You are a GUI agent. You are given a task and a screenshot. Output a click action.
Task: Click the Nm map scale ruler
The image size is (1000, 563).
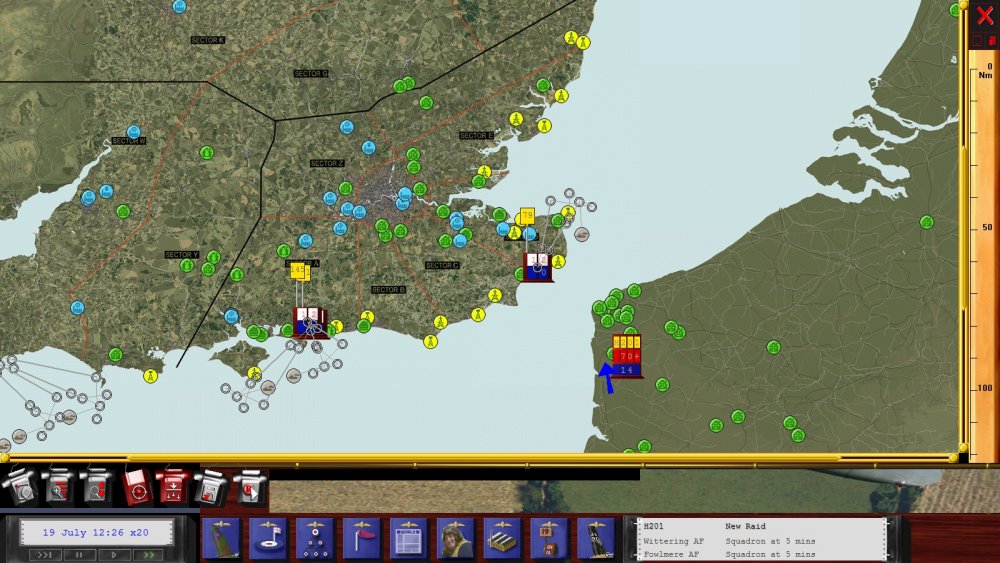[982, 255]
